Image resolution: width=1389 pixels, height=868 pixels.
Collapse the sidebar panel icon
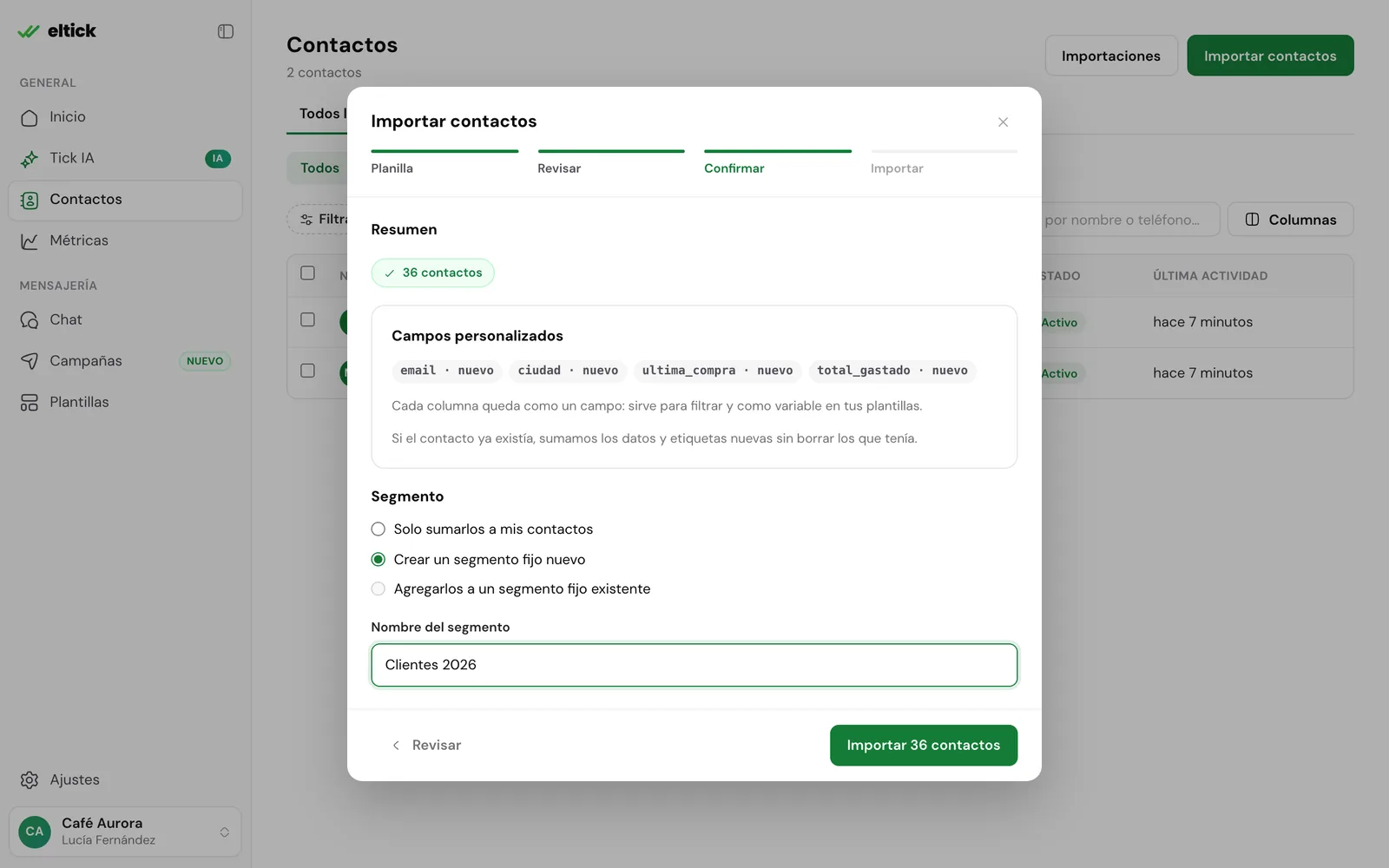point(226,31)
